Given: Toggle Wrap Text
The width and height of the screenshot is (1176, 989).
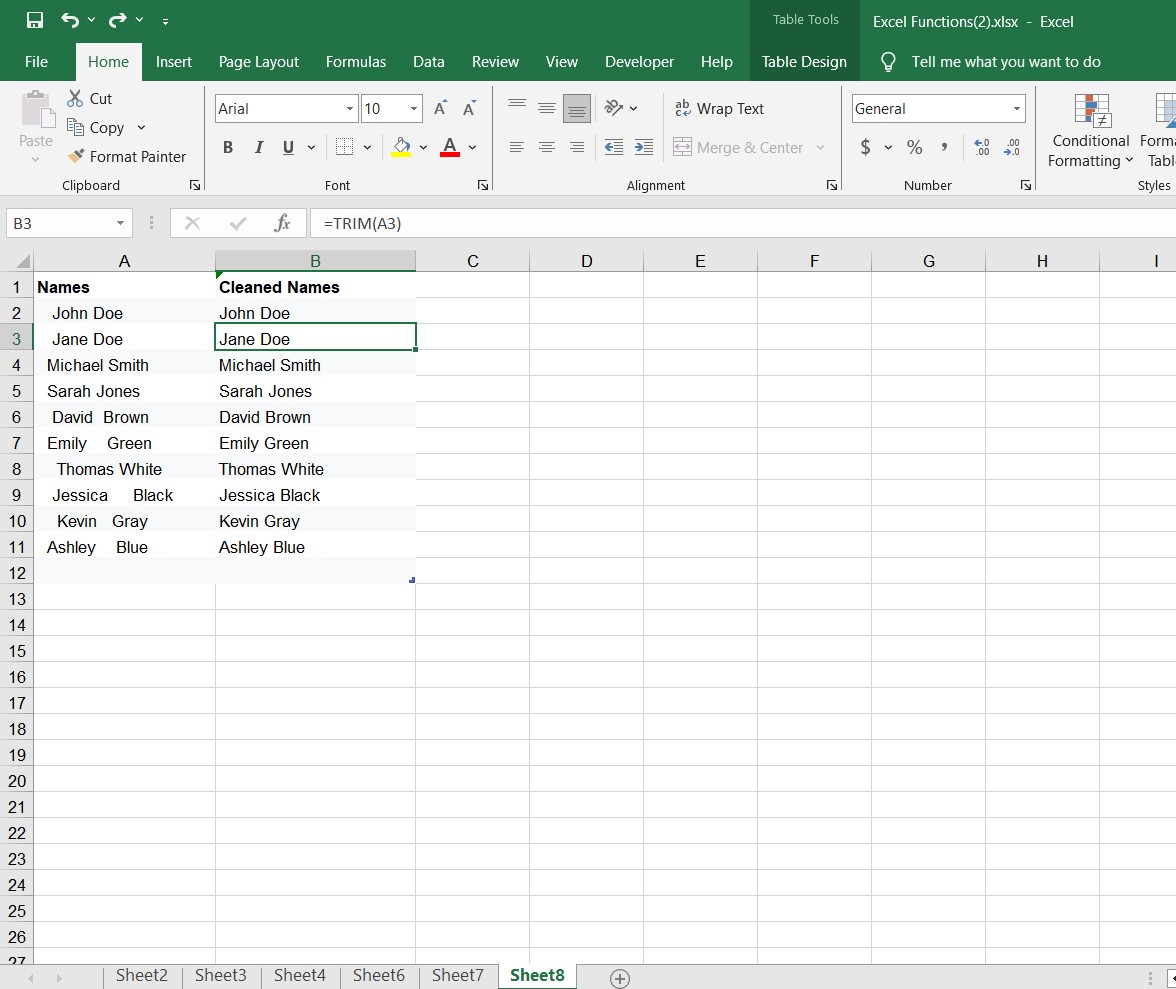Looking at the screenshot, I should click(719, 109).
